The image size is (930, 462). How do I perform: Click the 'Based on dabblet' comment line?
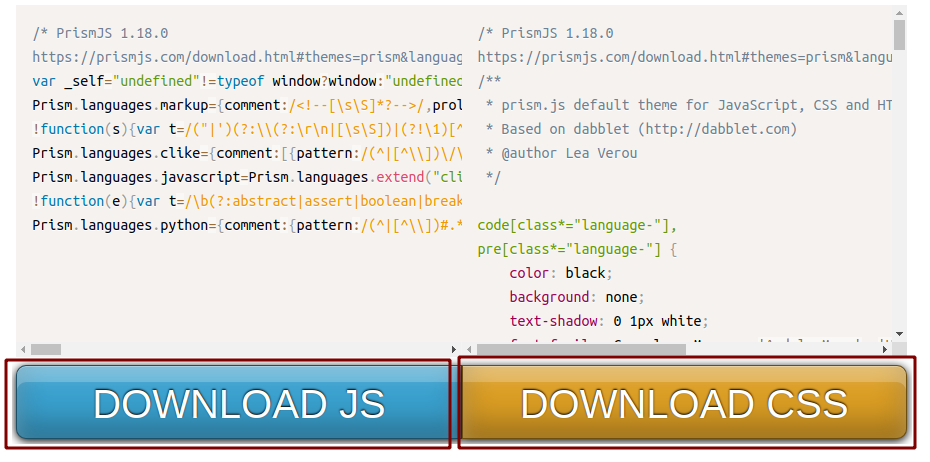pos(641,129)
